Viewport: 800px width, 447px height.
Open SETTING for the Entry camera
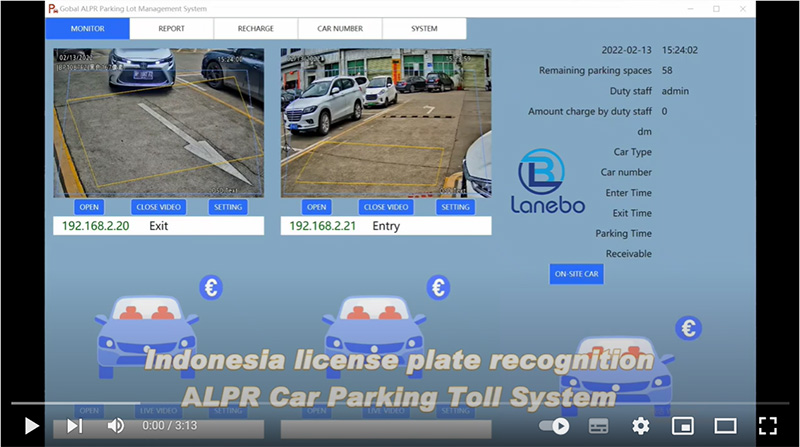(x=456, y=207)
